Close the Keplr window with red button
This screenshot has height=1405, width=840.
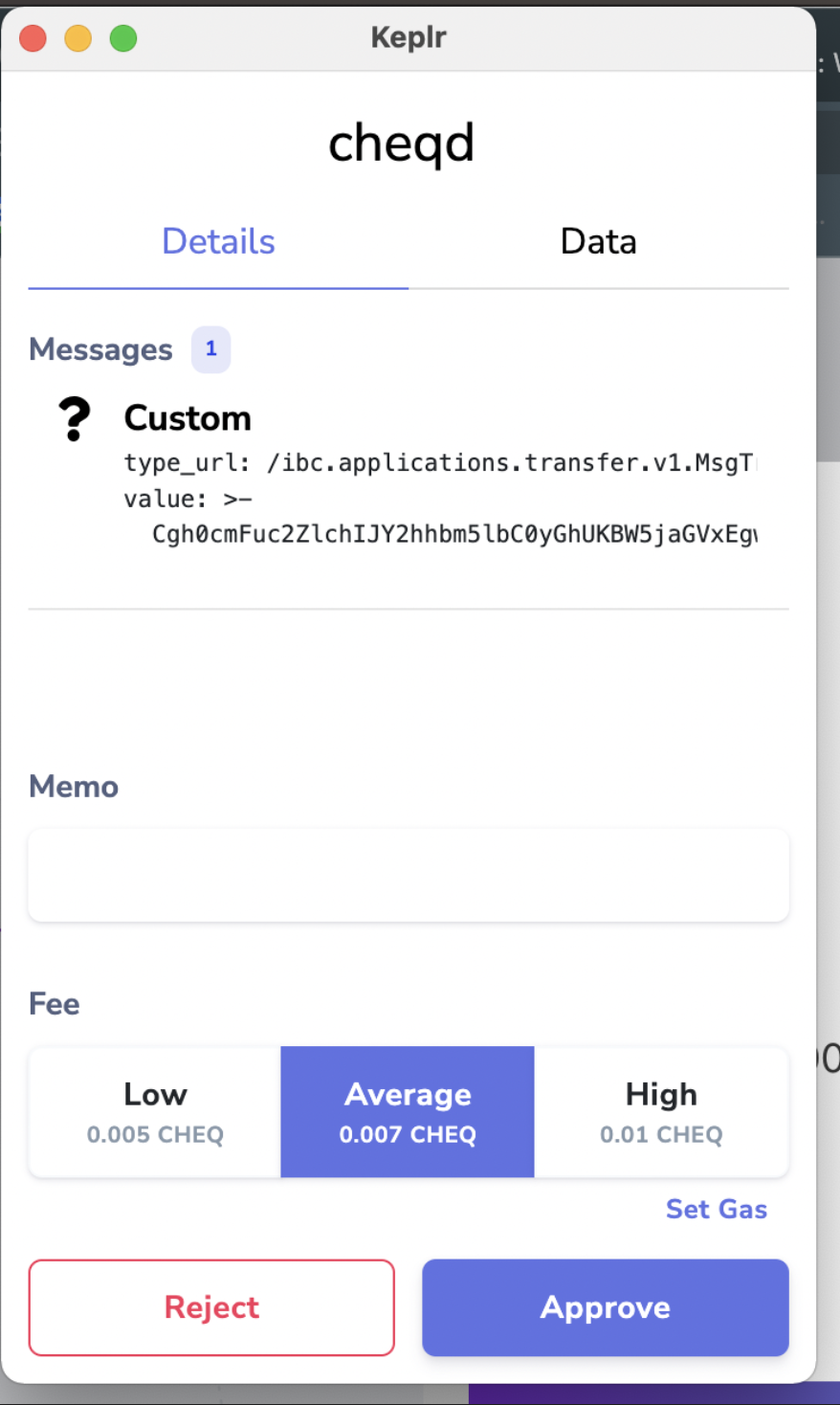(x=33, y=38)
